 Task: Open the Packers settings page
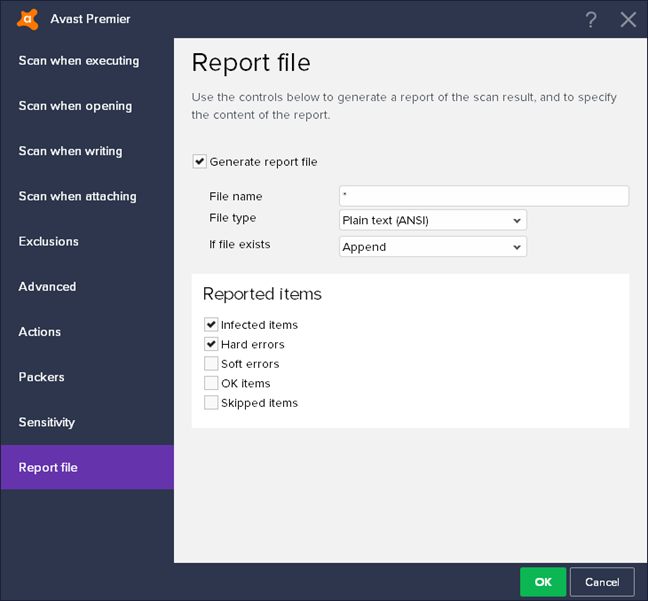pyautogui.click(x=41, y=377)
